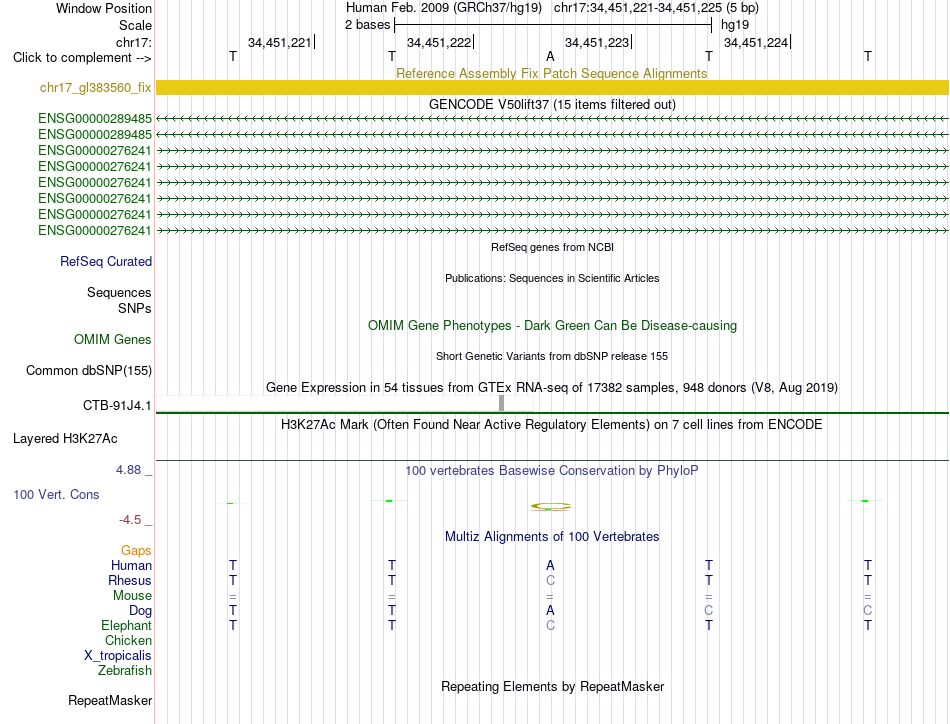Open Reference Assembly Fix Patch Sequence Alignments title
950x724 pixels.
[551, 73]
